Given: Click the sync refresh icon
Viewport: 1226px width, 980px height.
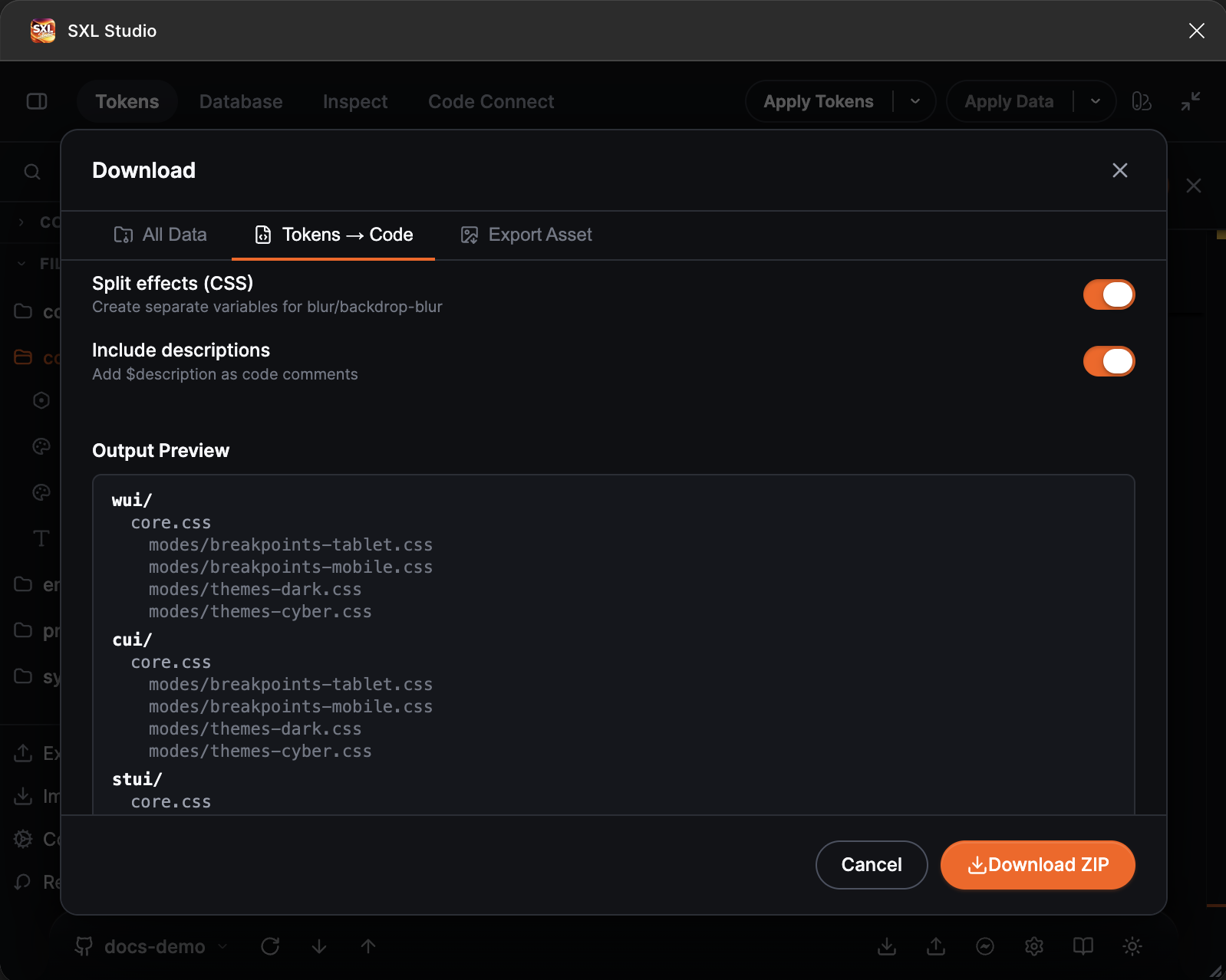Looking at the screenshot, I should click(270, 946).
